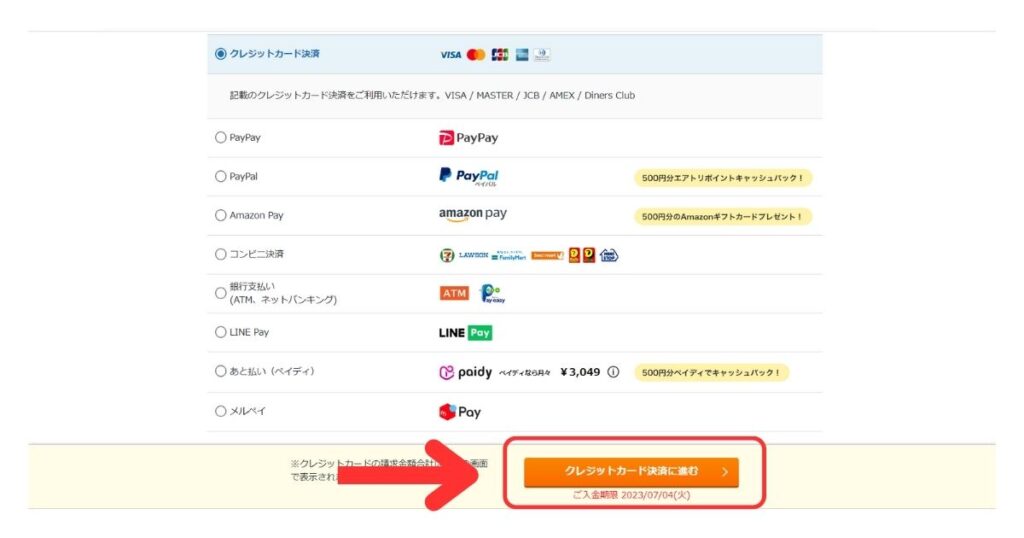Viewport: 1024px width, 538px height.
Task: Click the JCB card logo
Action: click(500, 55)
